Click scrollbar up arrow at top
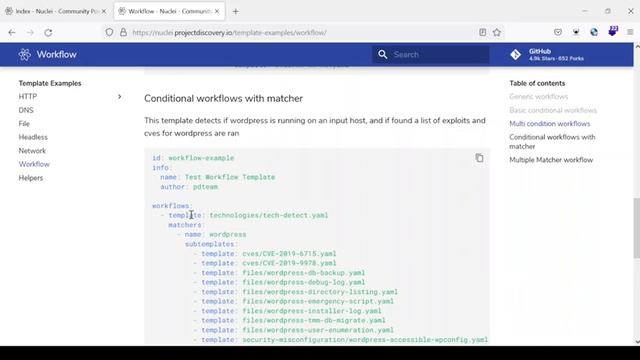The width and height of the screenshot is (640, 360). (637, 47)
